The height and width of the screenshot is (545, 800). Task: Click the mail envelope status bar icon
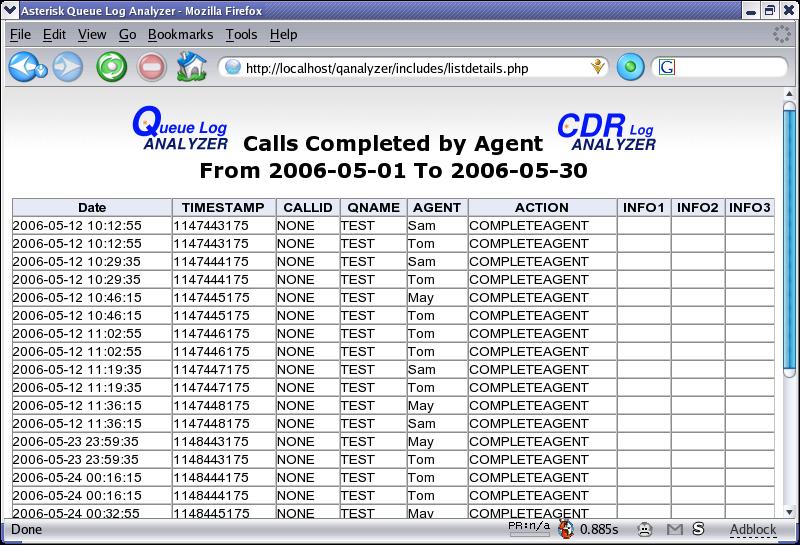pos(675,529)
